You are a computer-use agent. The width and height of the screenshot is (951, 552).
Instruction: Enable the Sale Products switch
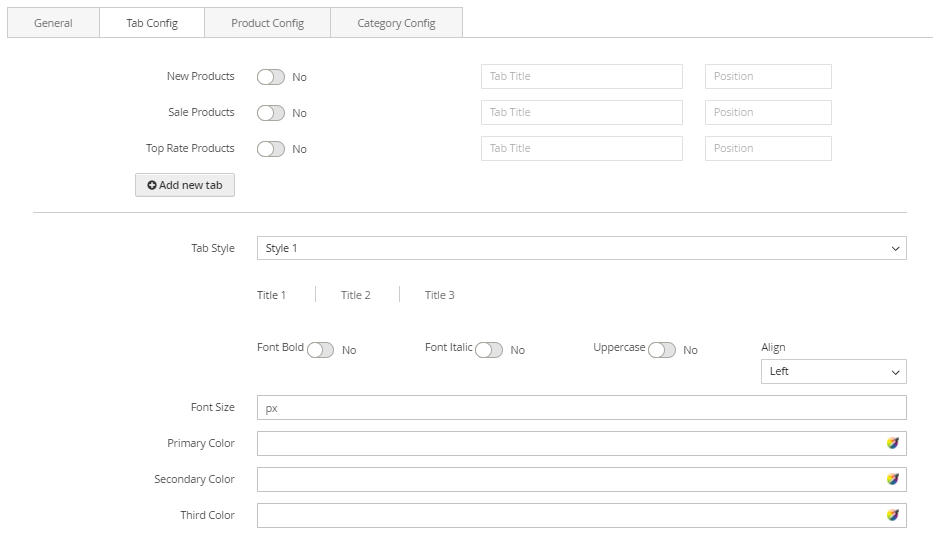270,113
